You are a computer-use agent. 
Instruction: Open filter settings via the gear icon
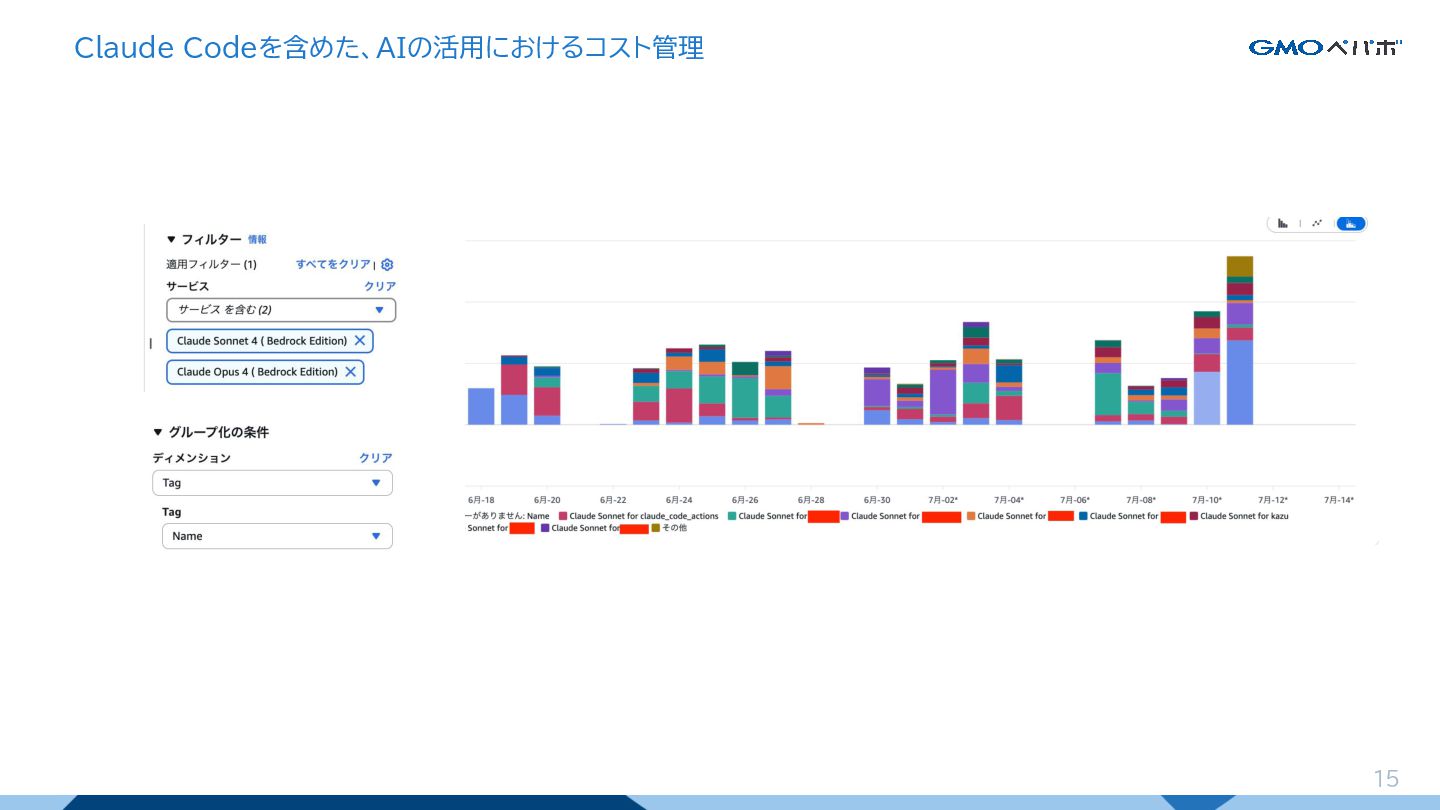pos(387,265)
